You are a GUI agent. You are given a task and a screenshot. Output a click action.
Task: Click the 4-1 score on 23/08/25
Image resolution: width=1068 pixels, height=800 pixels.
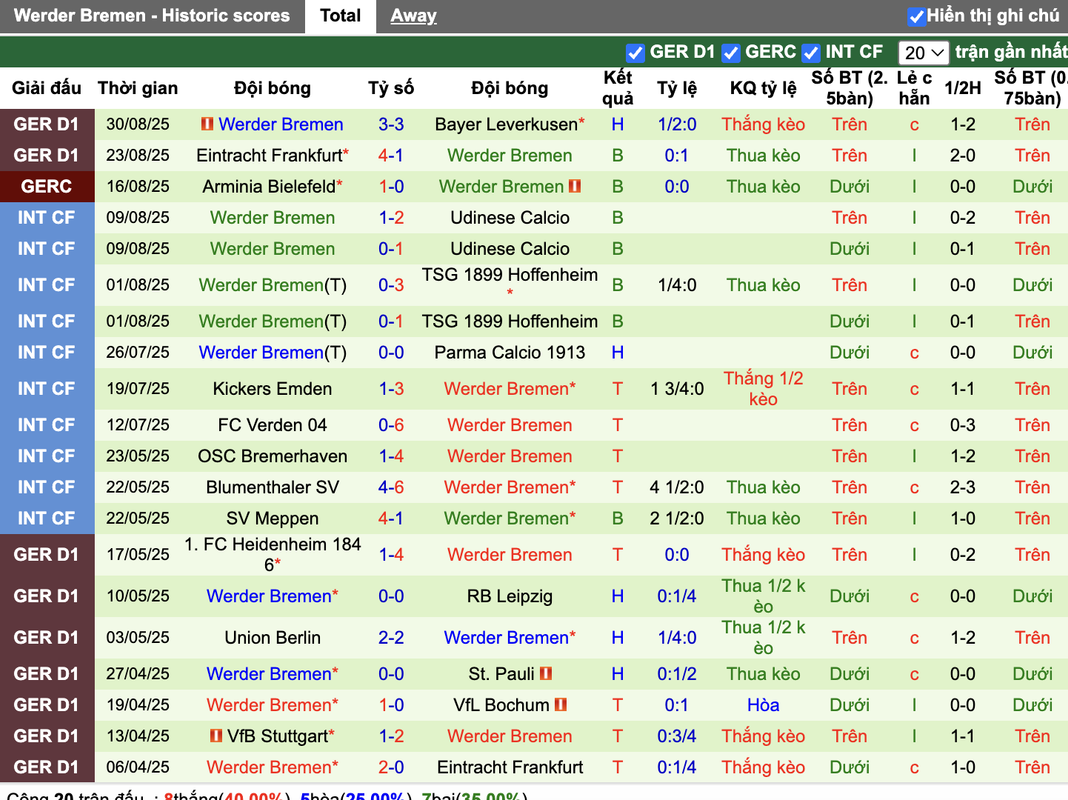391,156
